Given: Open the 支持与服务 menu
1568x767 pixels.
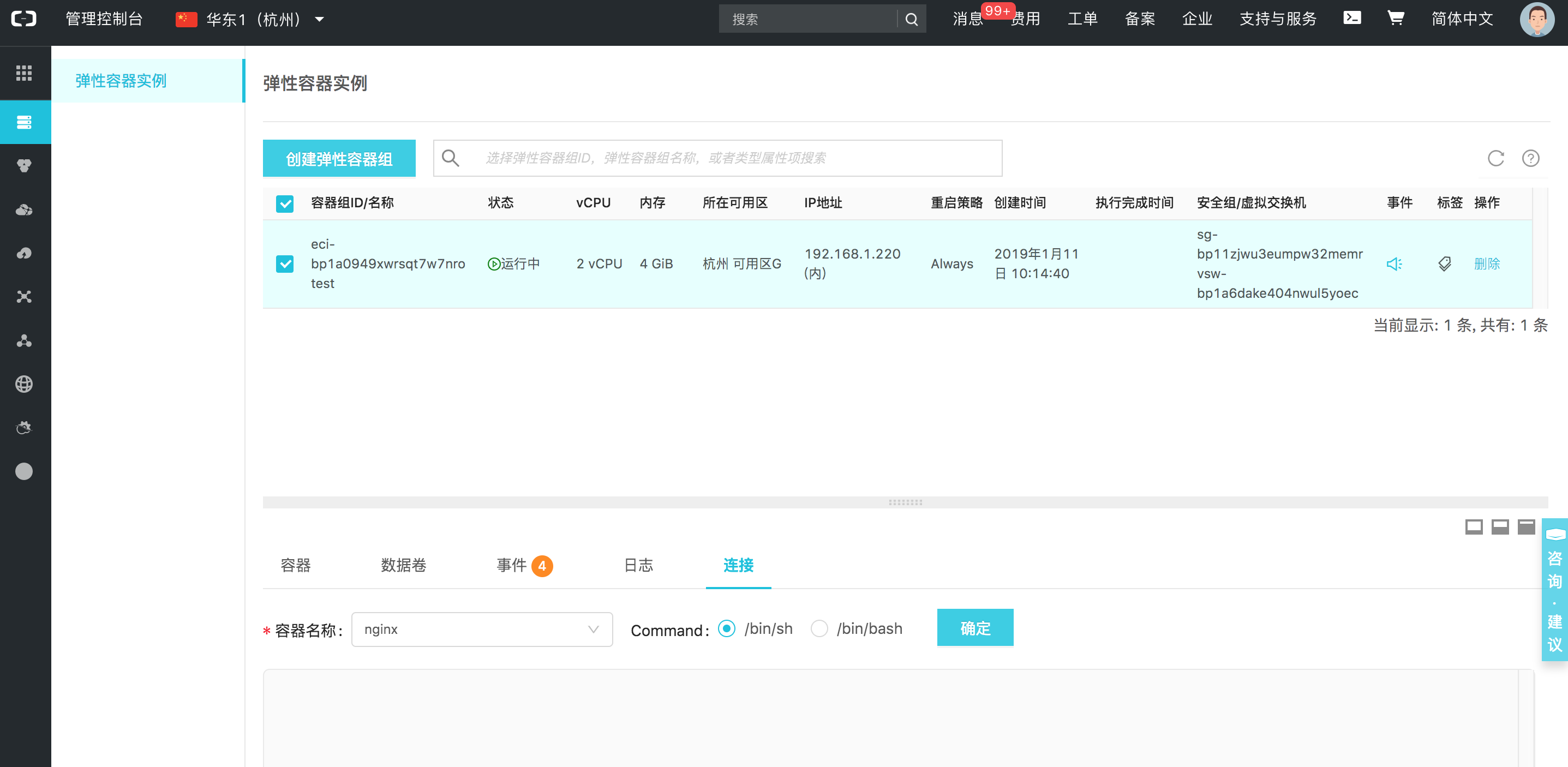Looking at the screenshot, I should tap(1278, 19).
